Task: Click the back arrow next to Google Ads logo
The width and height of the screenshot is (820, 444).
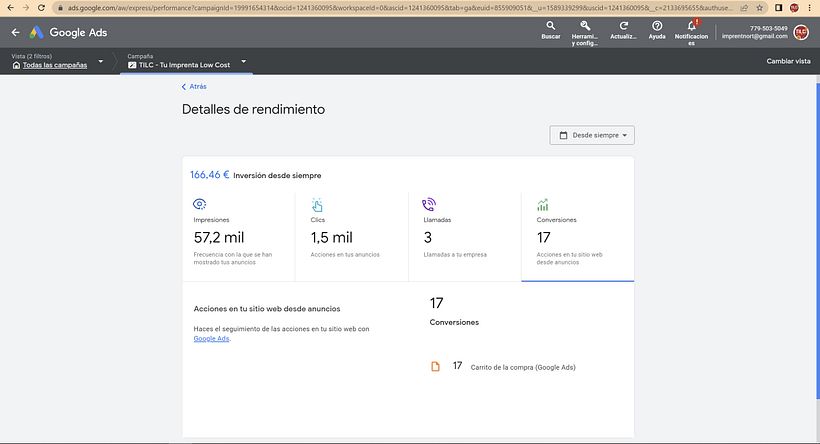Action: [x=15, y=33]
